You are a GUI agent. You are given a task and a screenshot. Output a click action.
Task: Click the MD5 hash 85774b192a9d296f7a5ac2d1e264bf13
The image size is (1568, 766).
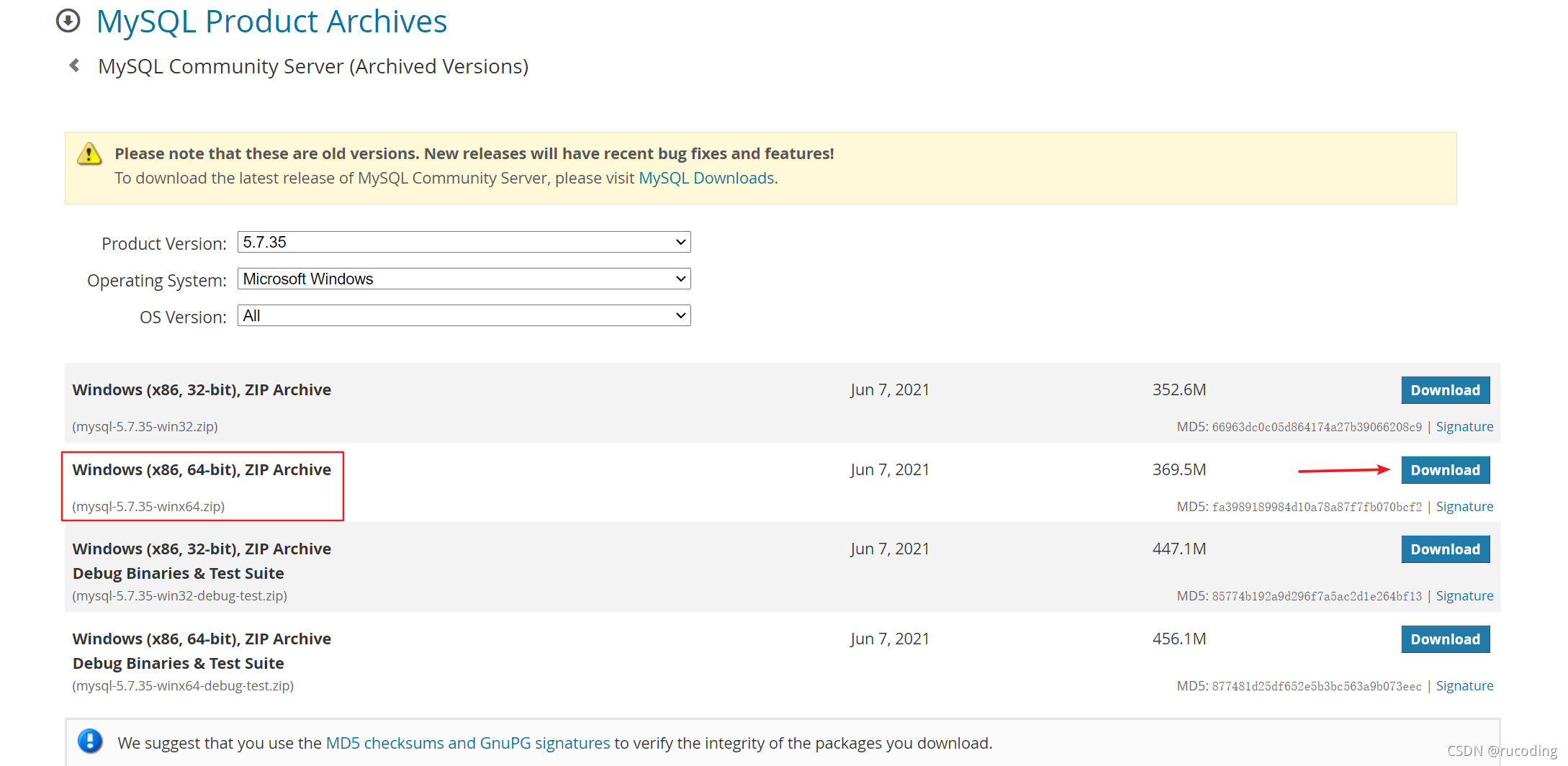click(1317, 596)
